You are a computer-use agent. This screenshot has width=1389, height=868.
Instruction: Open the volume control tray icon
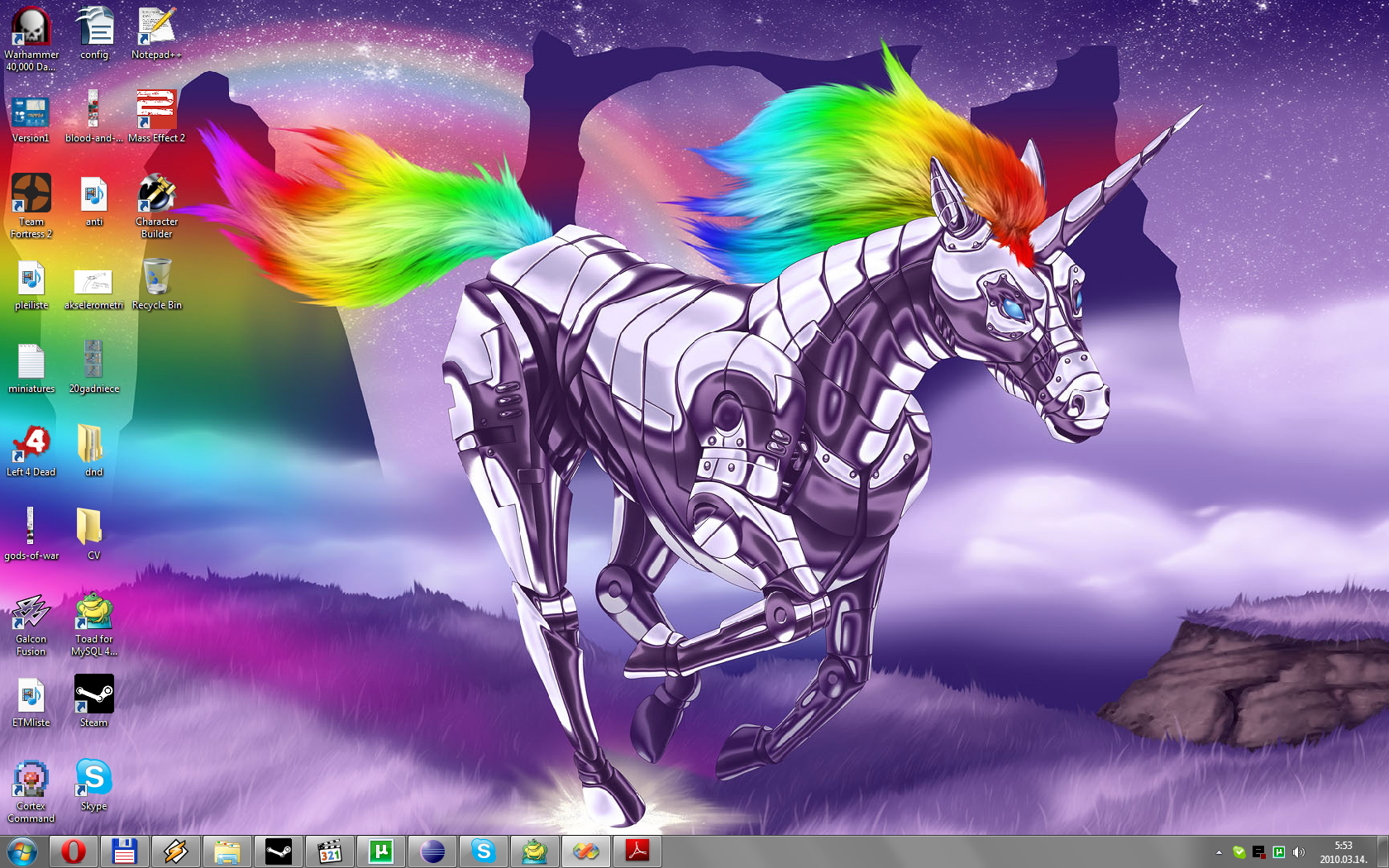point(1299,852)
